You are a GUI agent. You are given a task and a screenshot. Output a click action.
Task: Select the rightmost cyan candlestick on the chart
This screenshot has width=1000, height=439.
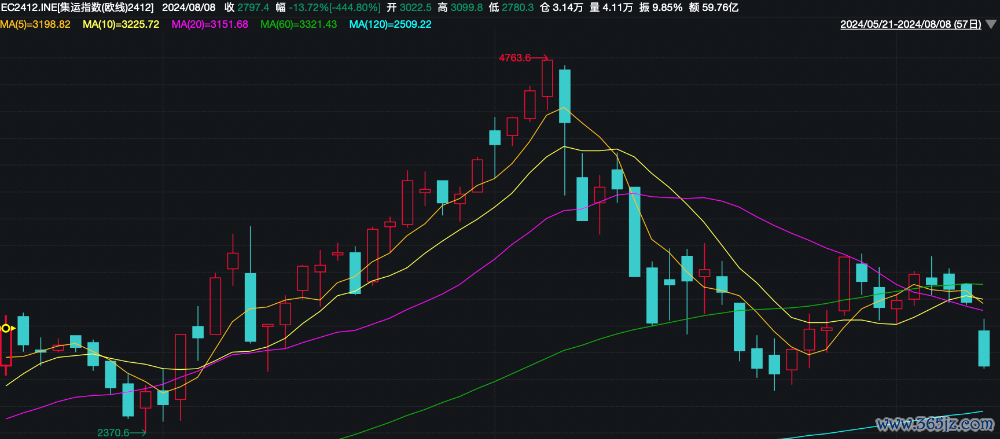[x=984, y=348]
